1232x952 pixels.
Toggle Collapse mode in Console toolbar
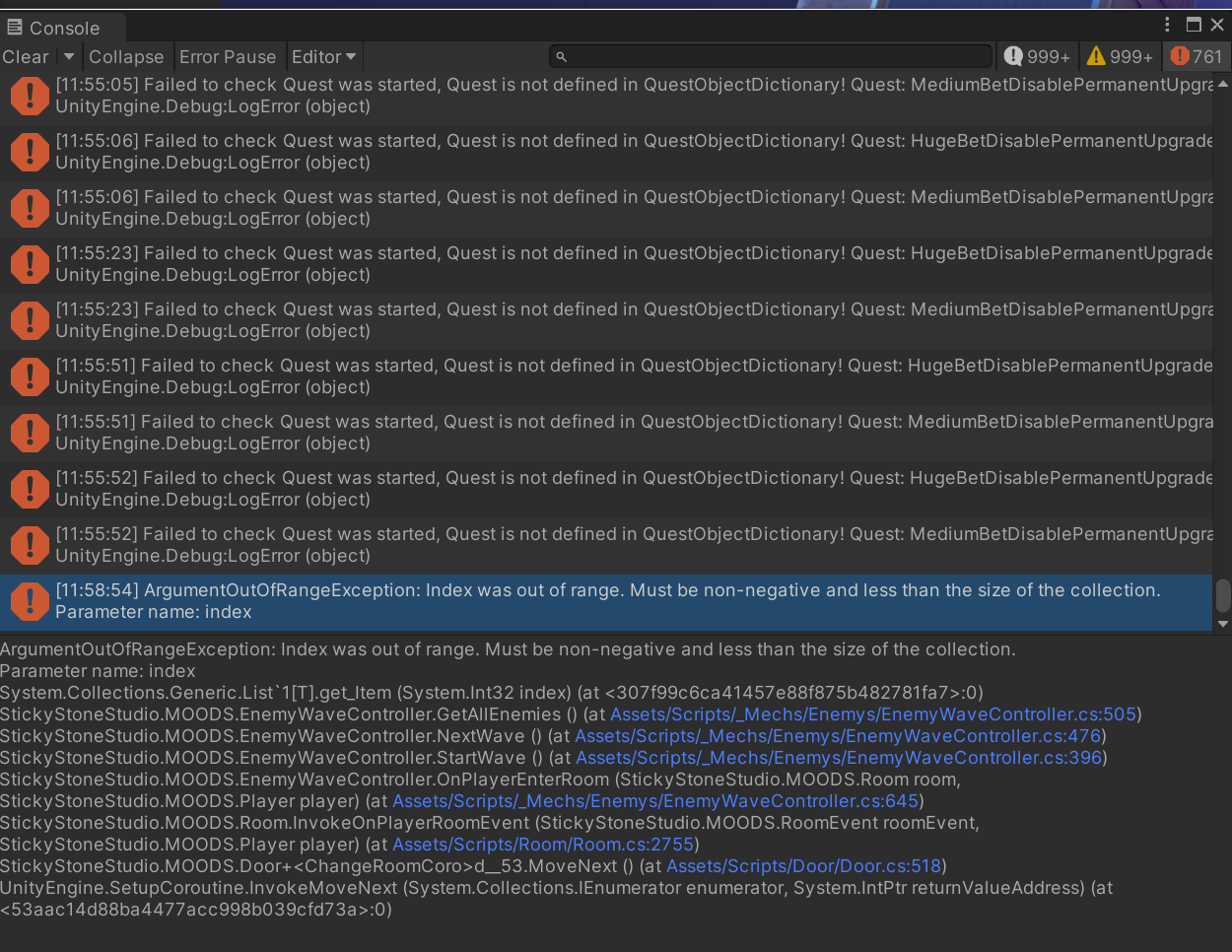point(126,57)
